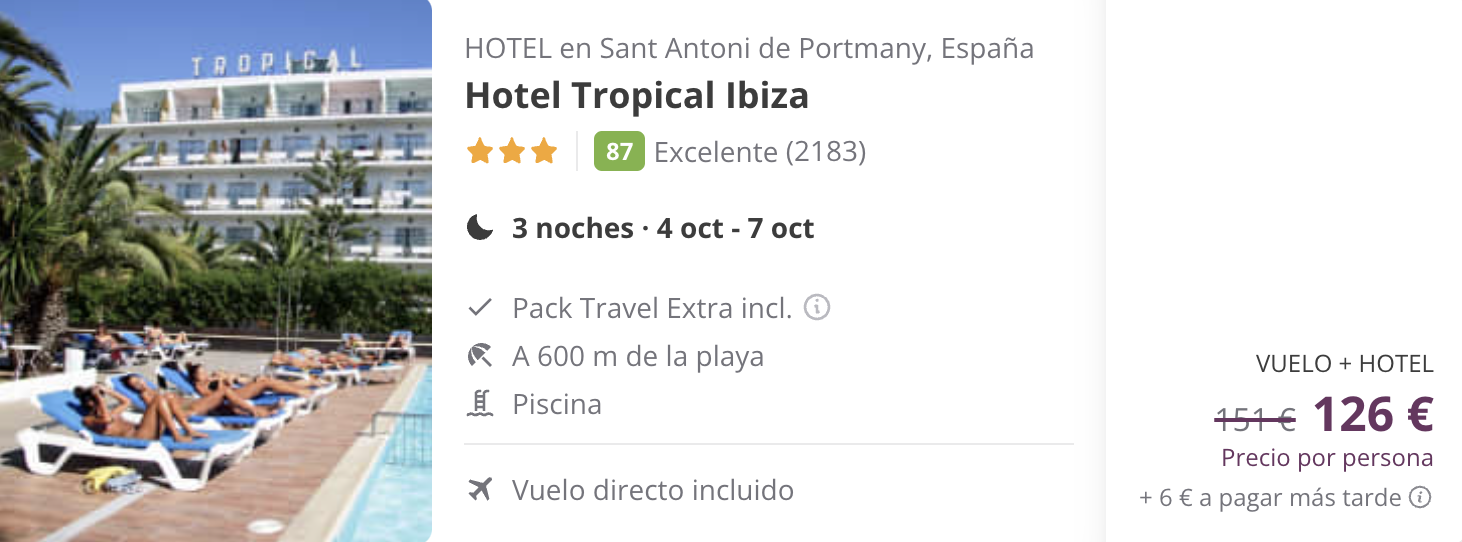Click the 126 € price
The image size is (1462, 542).
[1373, 413]
